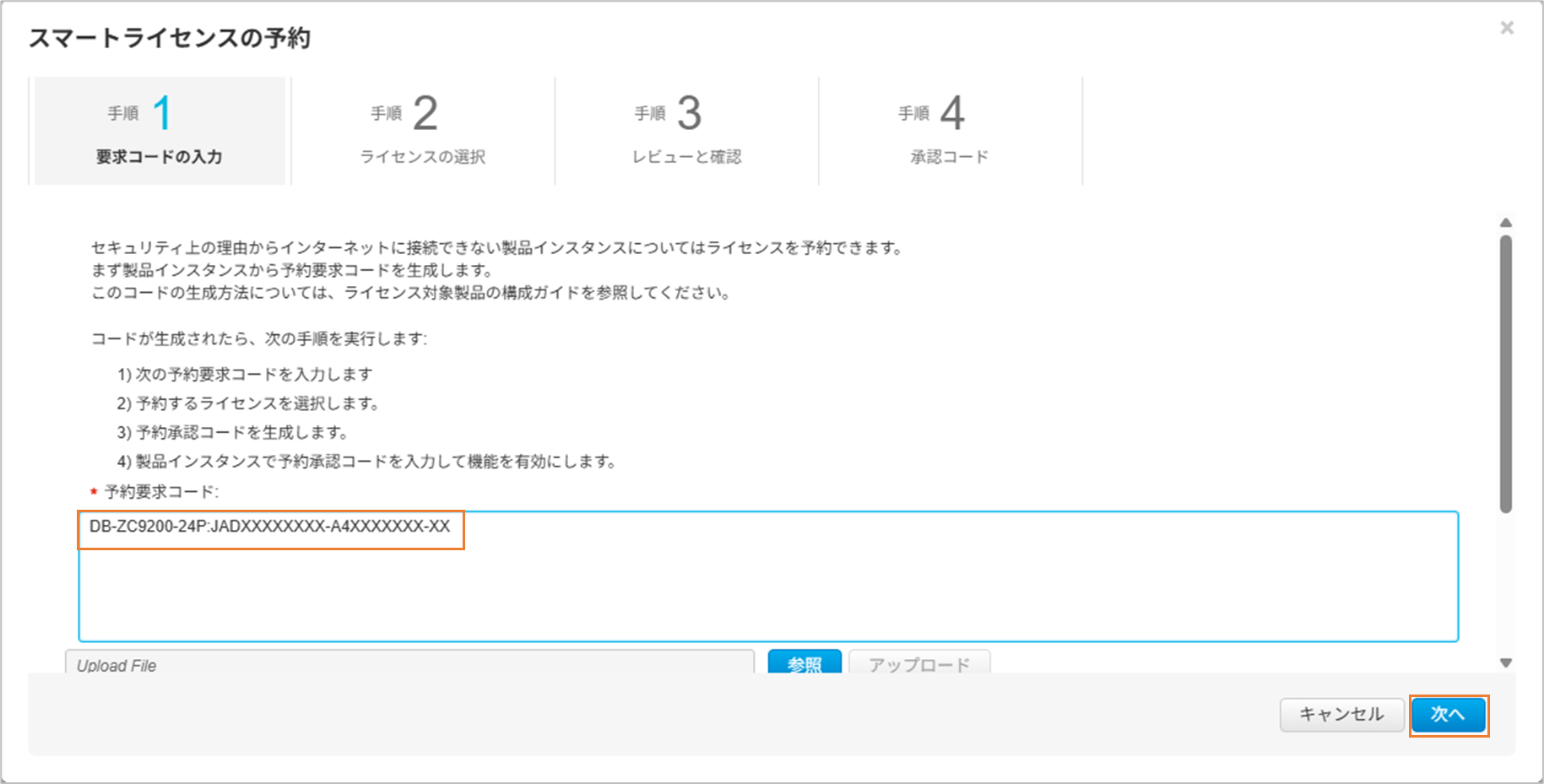This screenshot has height=784, width=1544.
Task: Close the スマートライセンスの予約 dialog
Action: [1506, 28]
